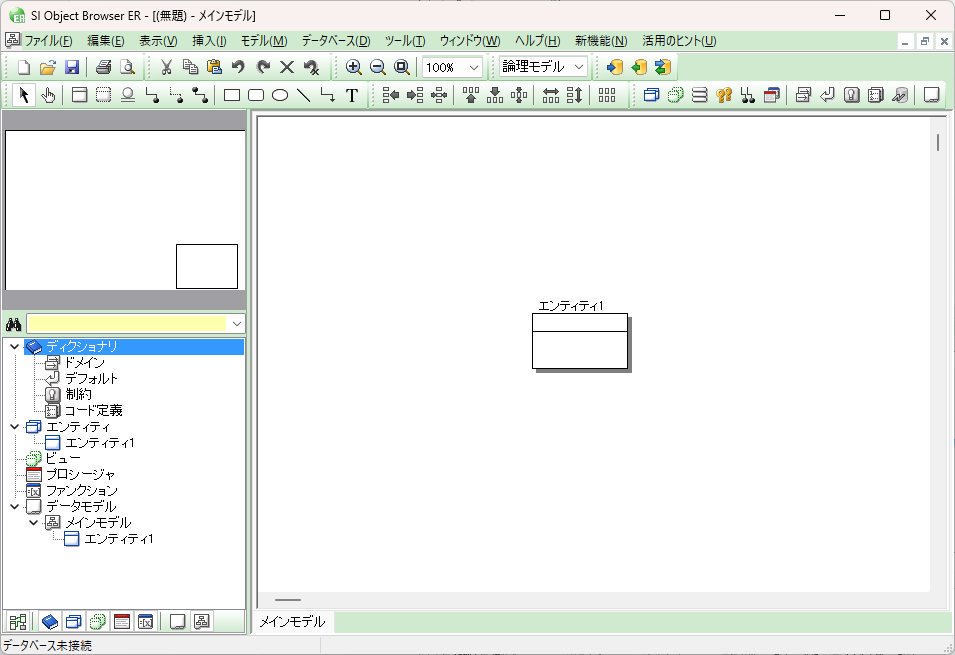Click the align top icon
The image size is (955, 655).
pyautogui.click(x=471, y=95)
